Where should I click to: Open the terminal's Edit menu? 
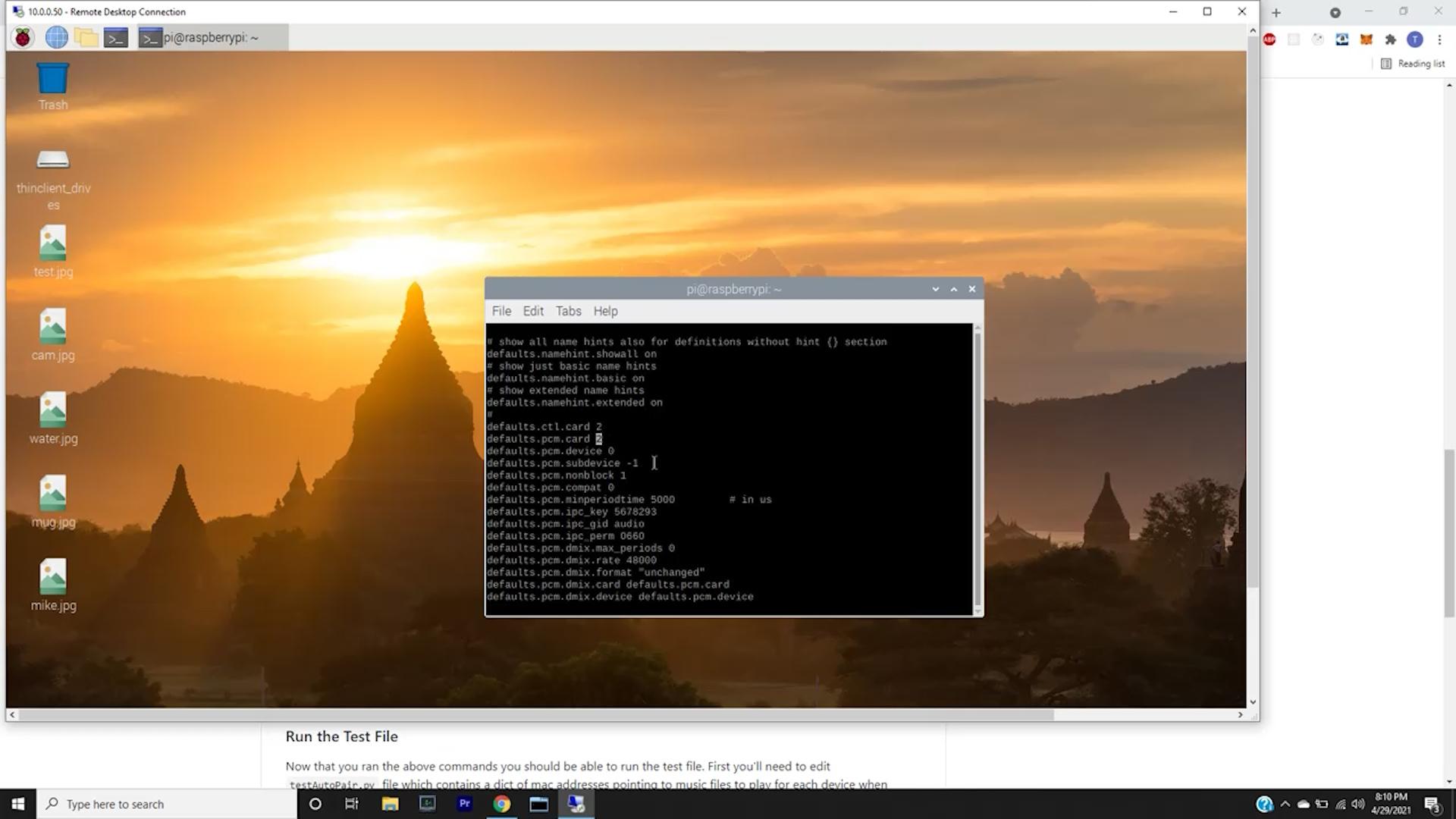tap(533, 311)
